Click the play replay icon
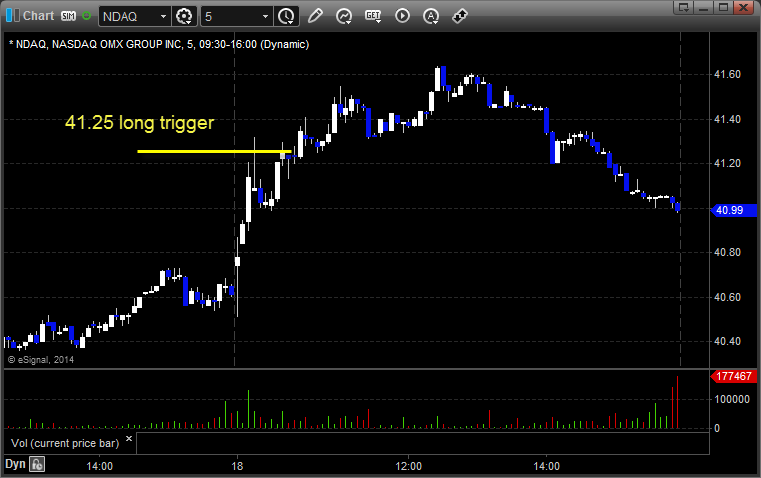The height and width of the screenshot is (478, 761). (402, 16)
